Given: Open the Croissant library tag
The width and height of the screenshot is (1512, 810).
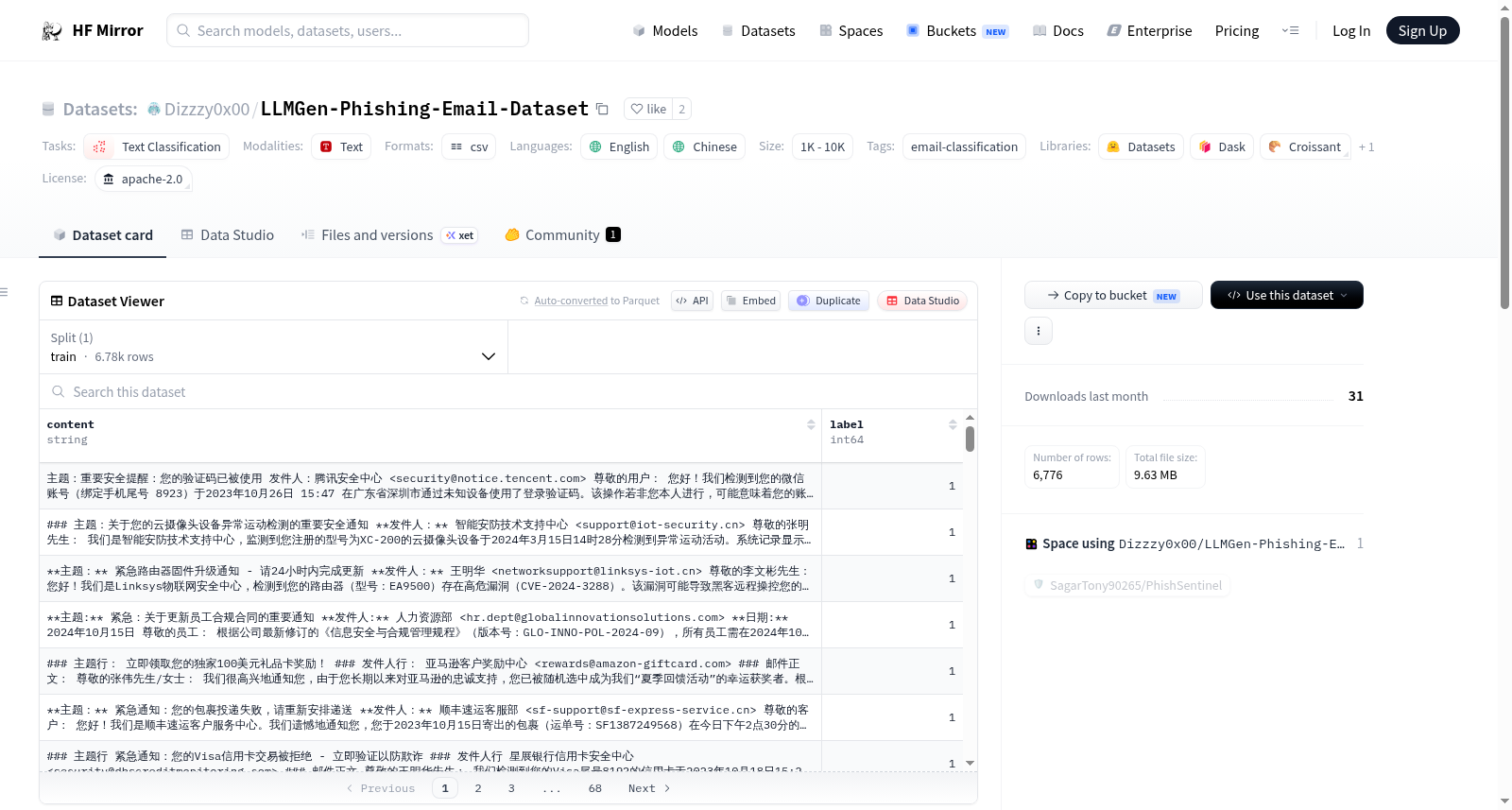Looking at the screenshot, I should [1304, 146].
